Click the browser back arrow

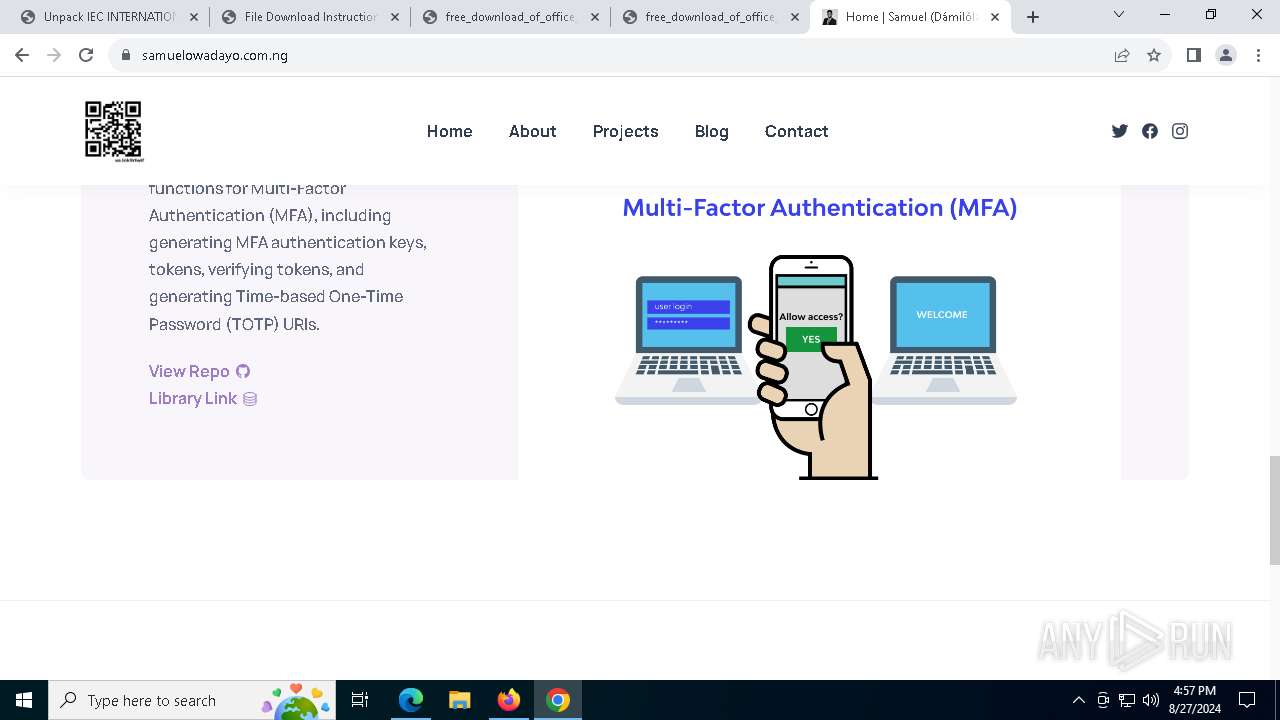[22, 55]
